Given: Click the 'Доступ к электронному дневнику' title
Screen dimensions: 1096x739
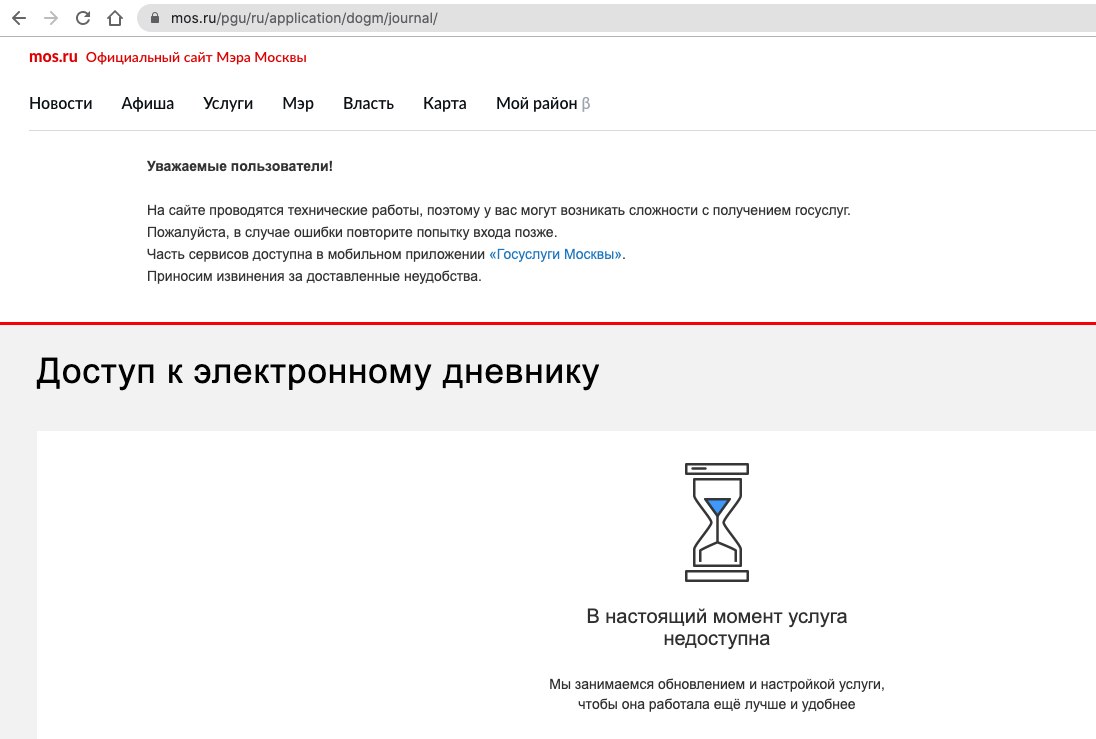Looking at the screenshot, I should pos(317,371).
